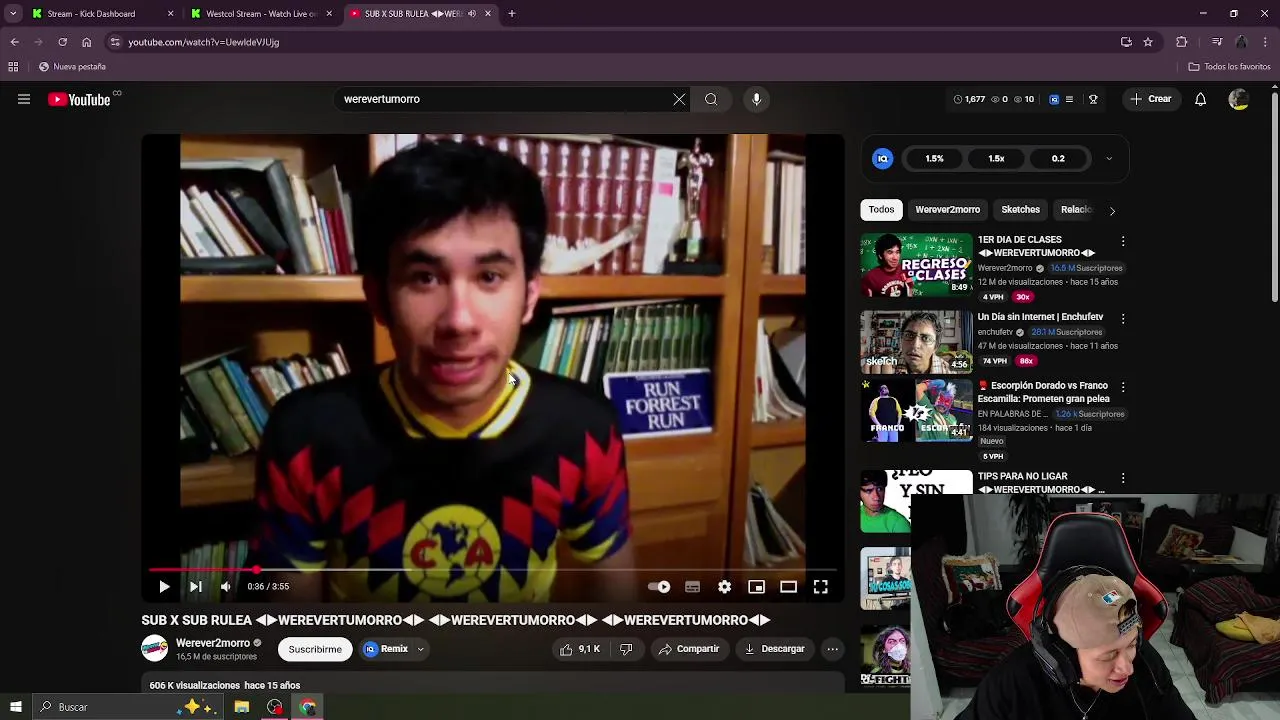Screen dimensions: 1280x720
Task: Open video player settings gear
Action: (x=724, y=587)
